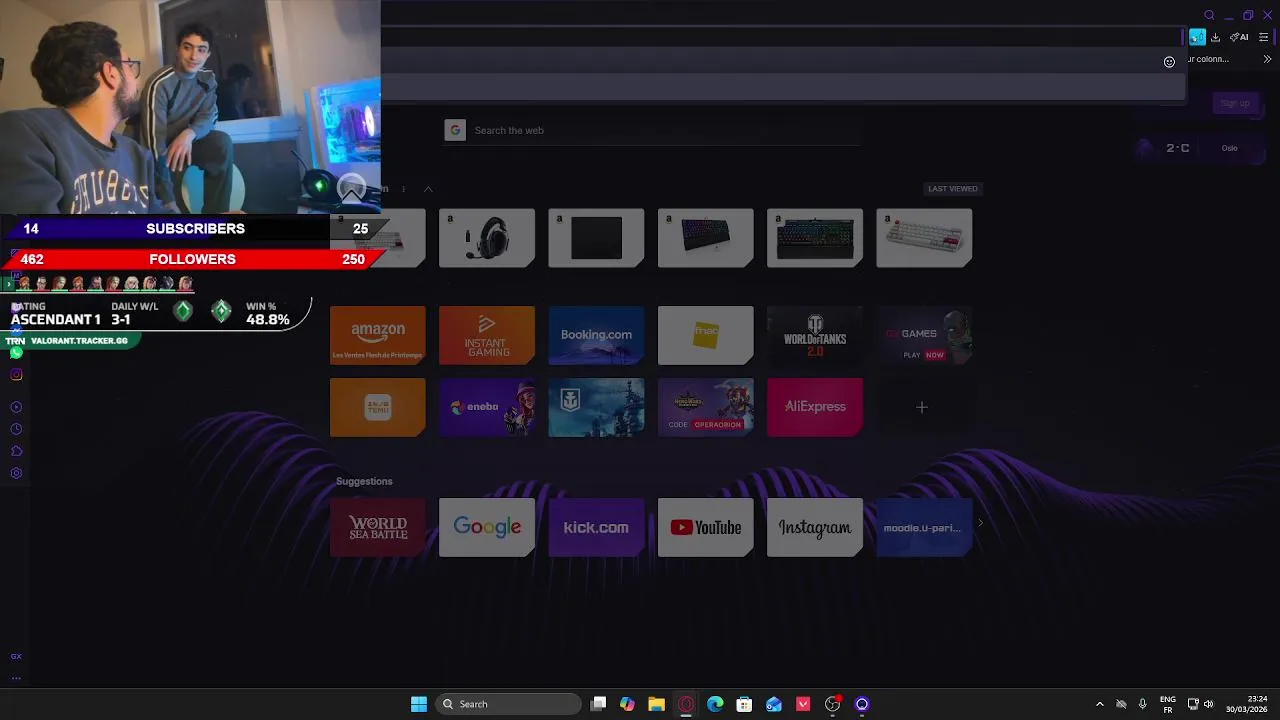Open History clock icon in sidebar

[16, 429]
